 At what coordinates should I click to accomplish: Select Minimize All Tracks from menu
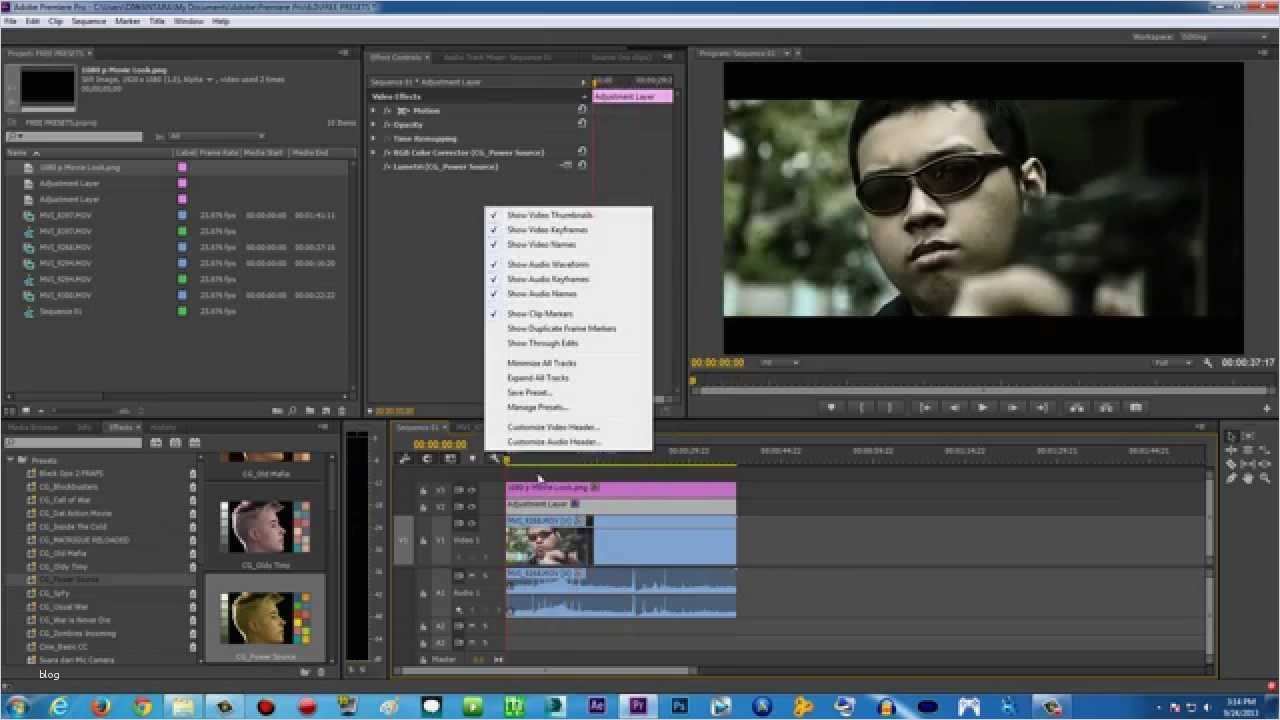click(541, 363)
